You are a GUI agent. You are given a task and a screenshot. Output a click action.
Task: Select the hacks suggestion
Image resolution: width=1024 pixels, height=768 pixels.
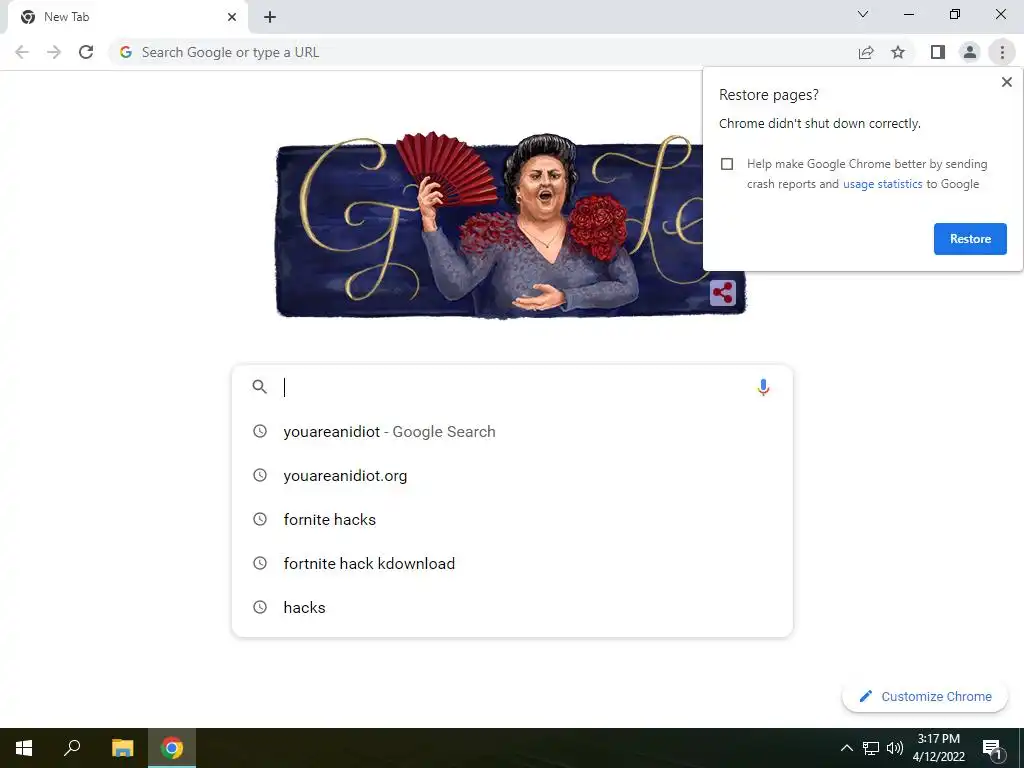pyautogui.click(x=512, y=607)
